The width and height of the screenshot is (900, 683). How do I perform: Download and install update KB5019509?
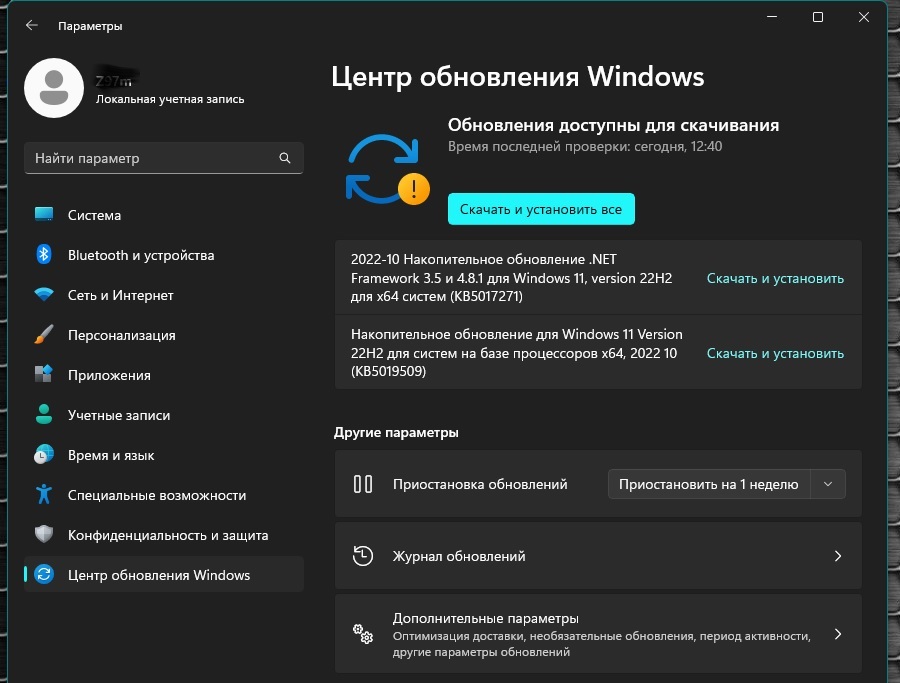coord(775,353)
